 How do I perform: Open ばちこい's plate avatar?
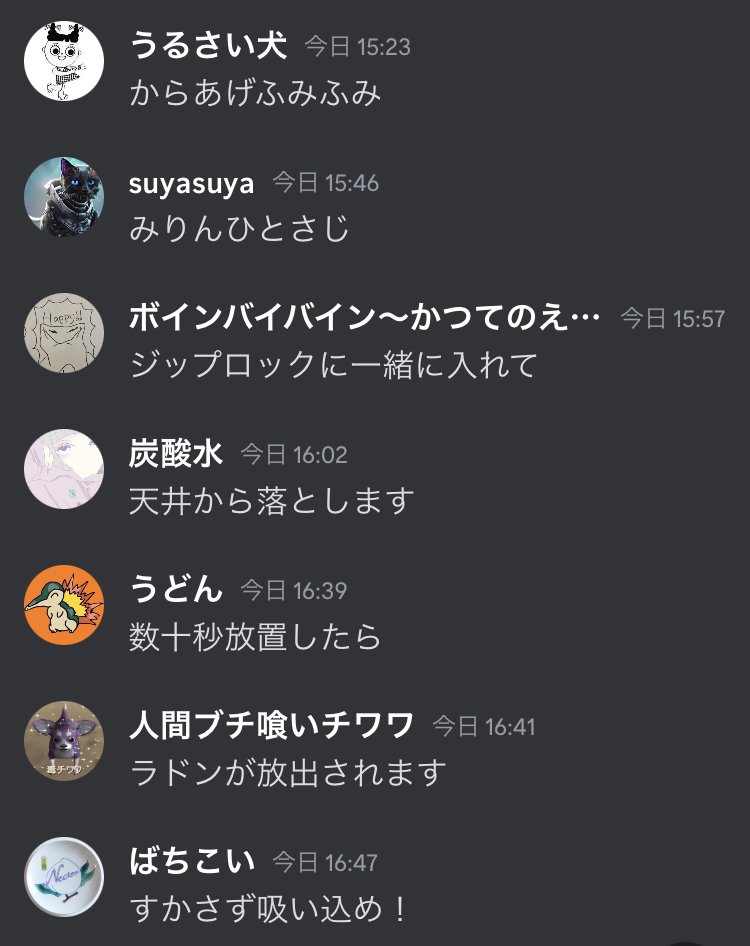click(64, 877)
